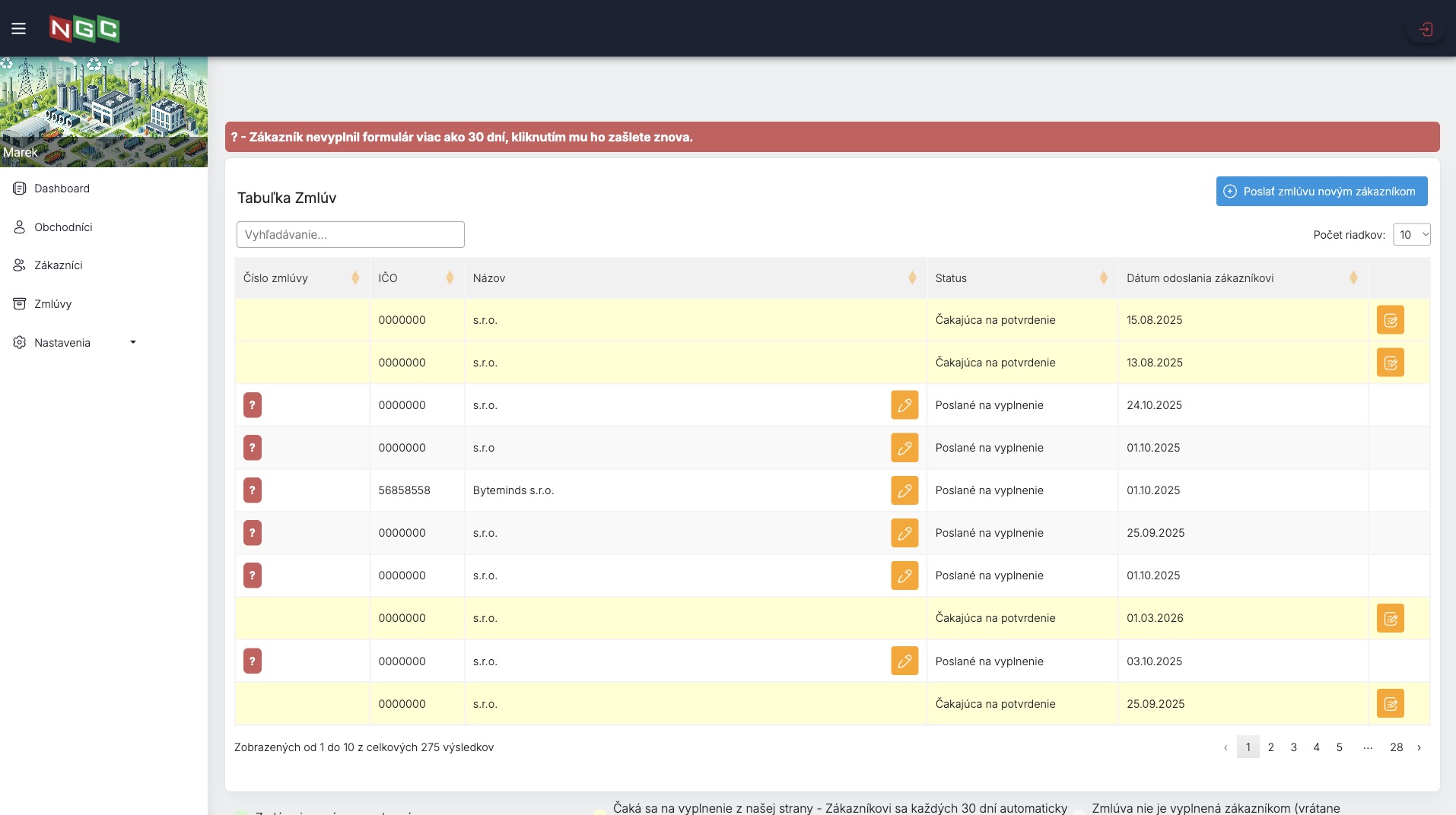The width and height of the screenshot is (1456, 815).
Task: Click IČO 56858558 cell
Action: click(x=417, y=490)
